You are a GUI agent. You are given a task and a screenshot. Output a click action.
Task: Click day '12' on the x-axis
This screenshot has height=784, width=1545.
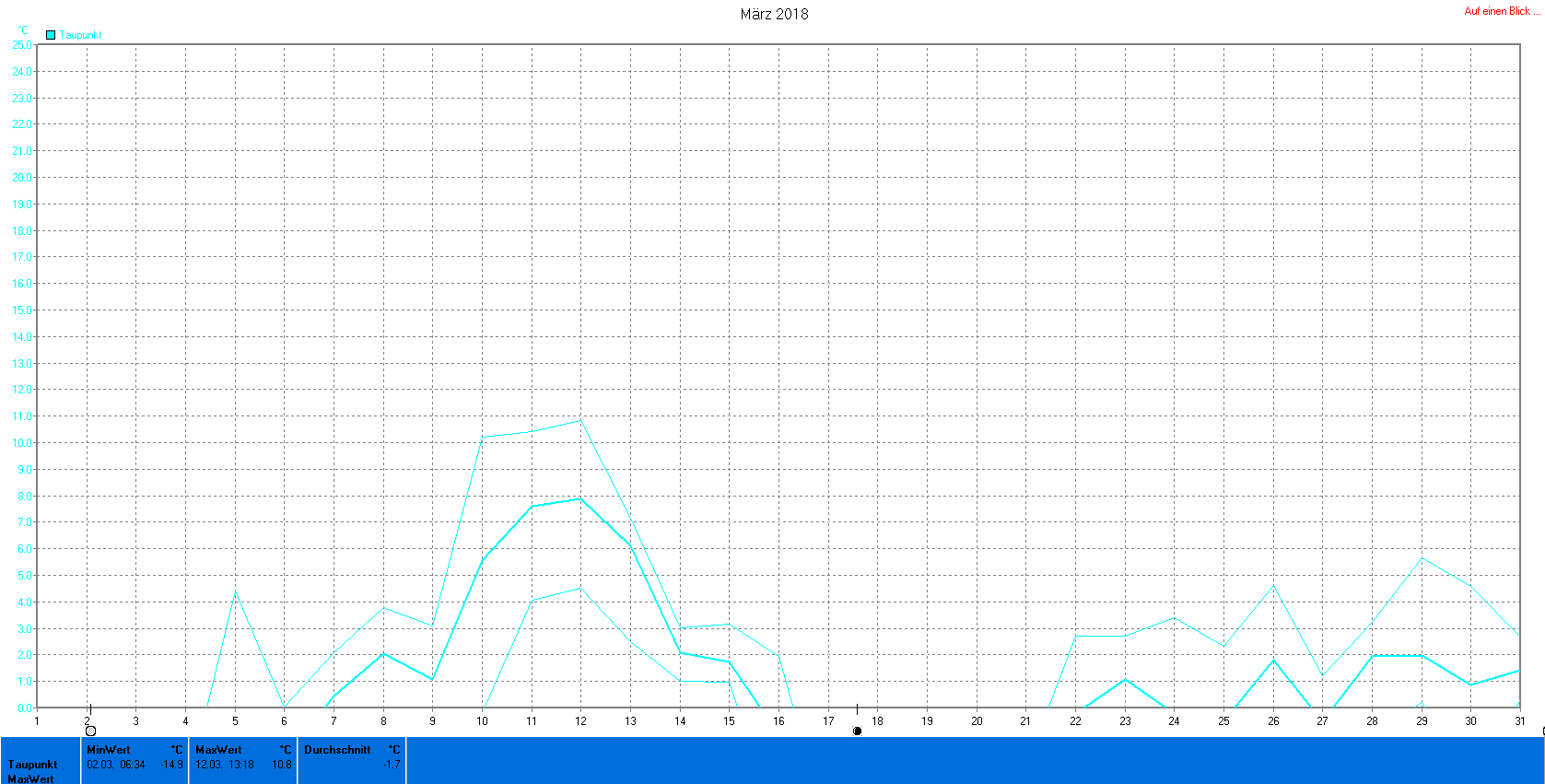580,721
